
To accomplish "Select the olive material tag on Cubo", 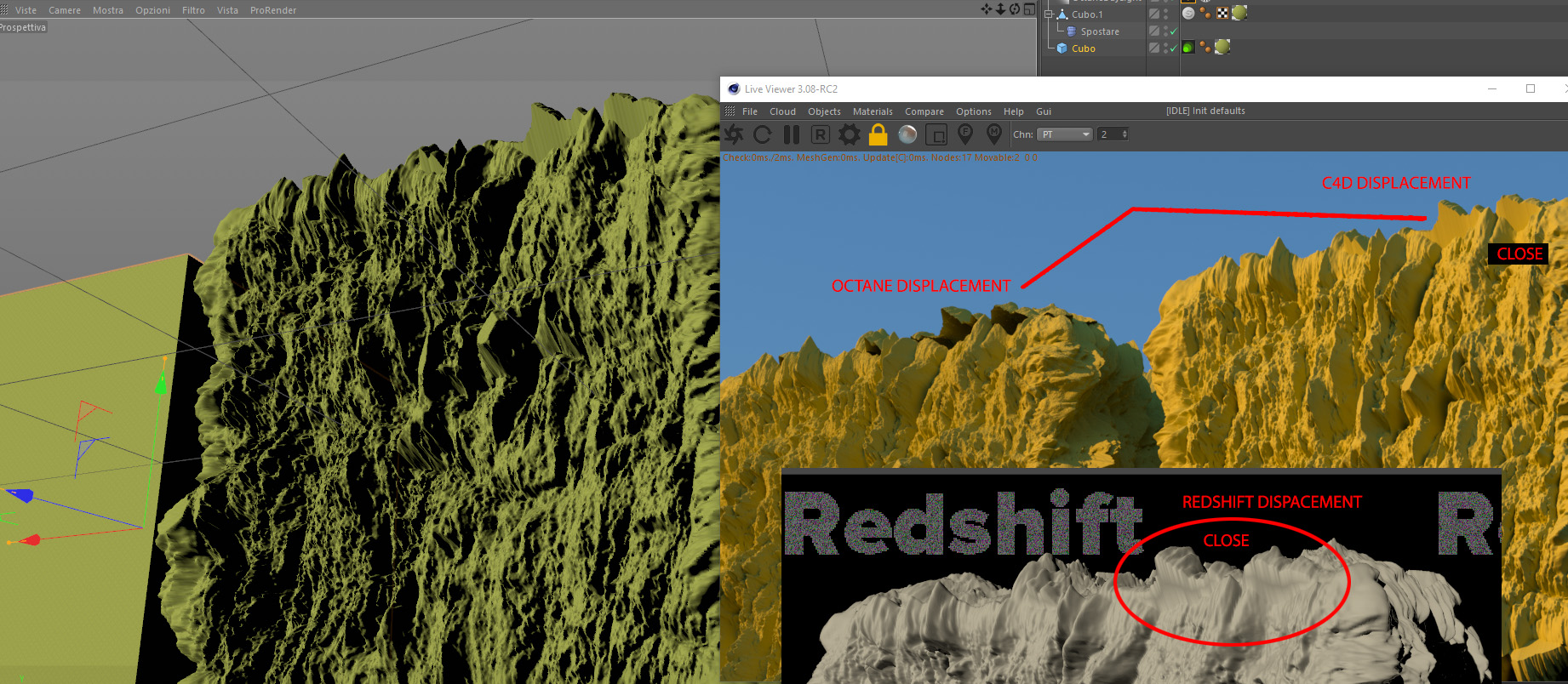I will coord(1222,47).
